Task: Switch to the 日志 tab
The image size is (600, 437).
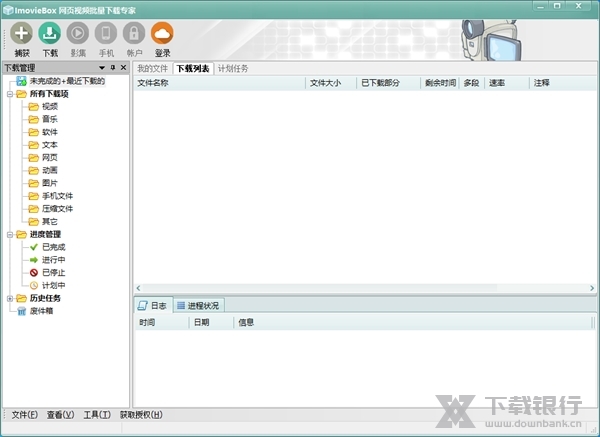Action: (153, 305)
